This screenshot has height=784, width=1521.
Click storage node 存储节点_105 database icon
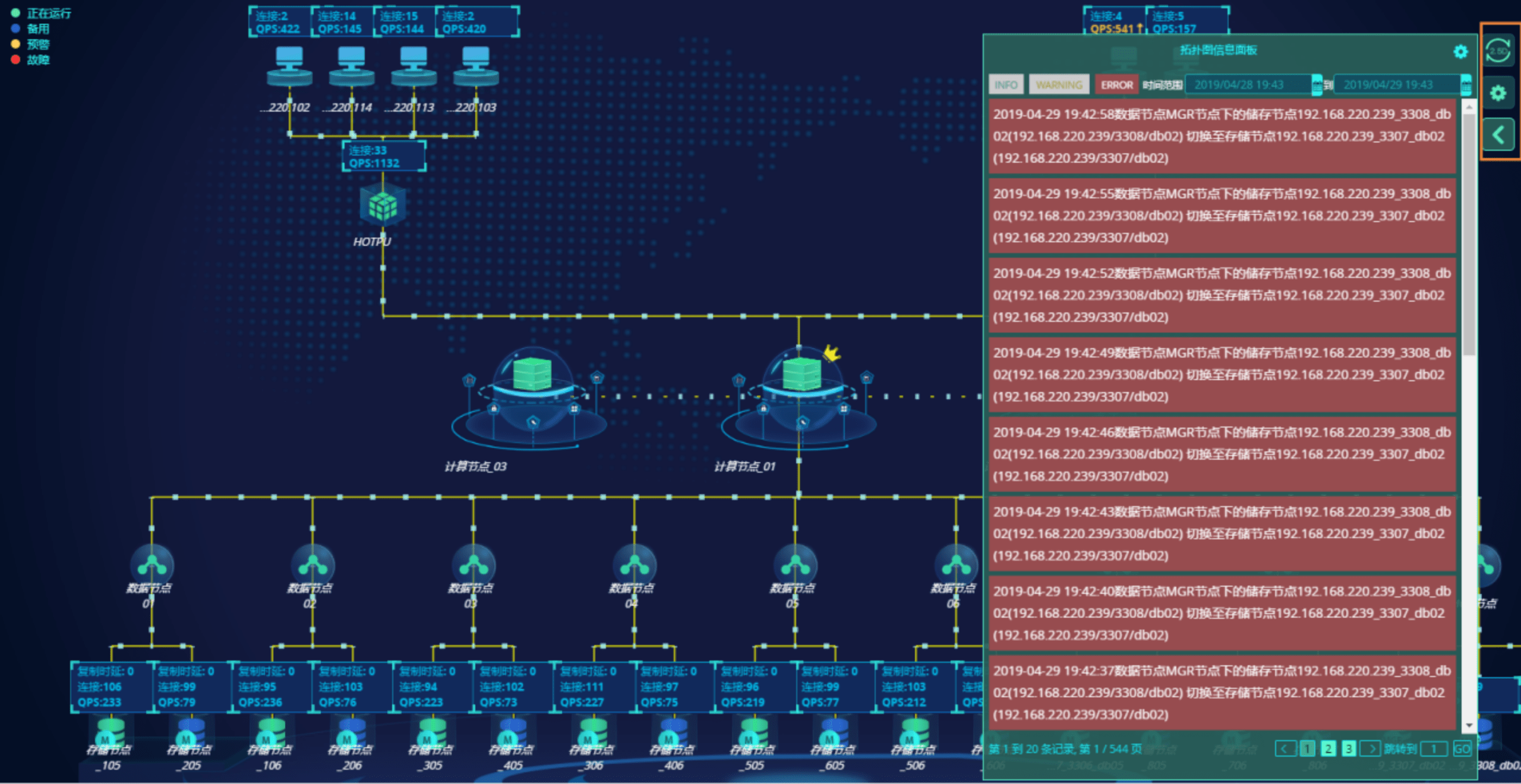[110, 732]
